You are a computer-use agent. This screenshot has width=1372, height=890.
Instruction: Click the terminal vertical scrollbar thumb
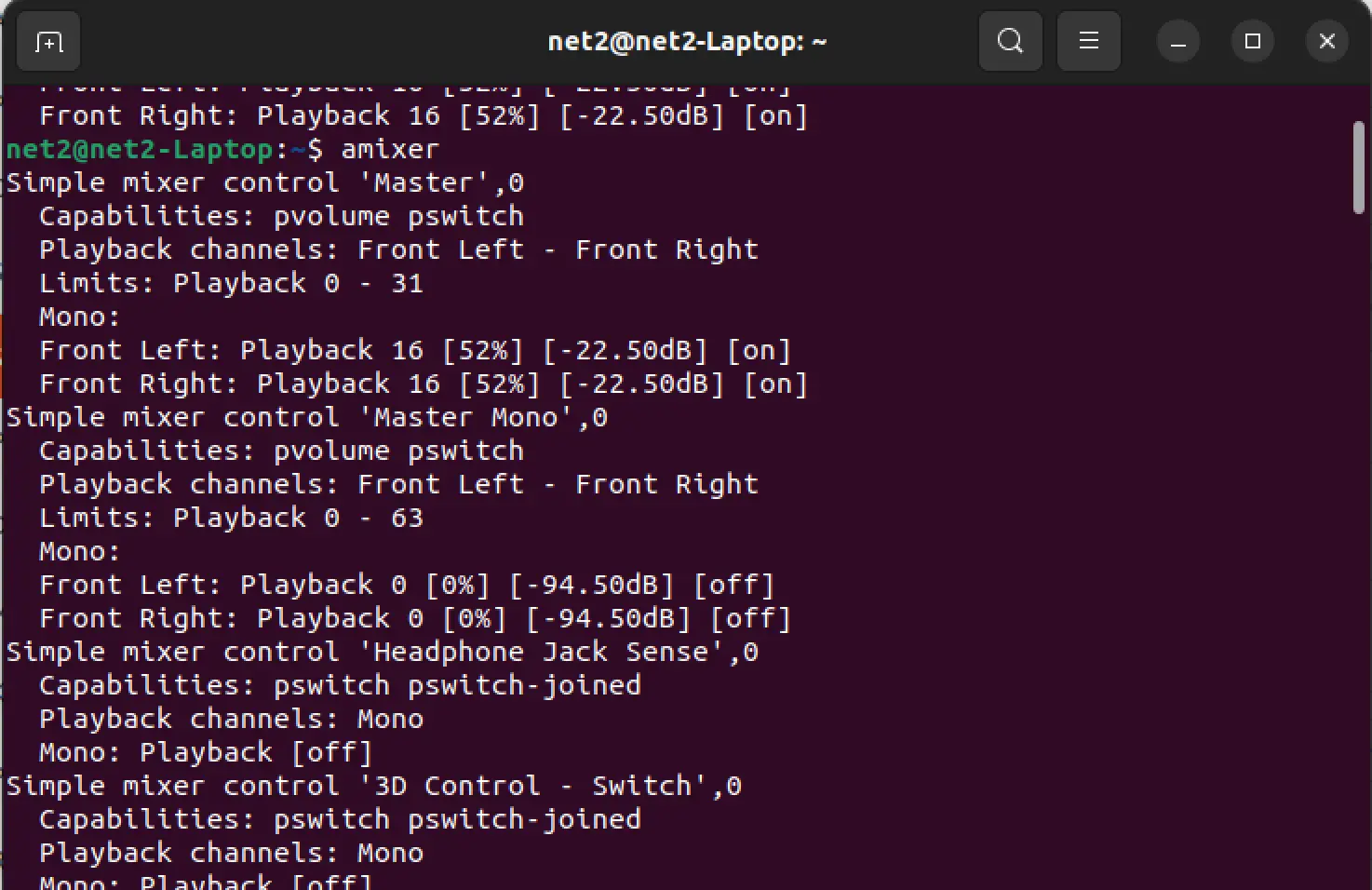pyautogui.click(x=1359, y=168)
